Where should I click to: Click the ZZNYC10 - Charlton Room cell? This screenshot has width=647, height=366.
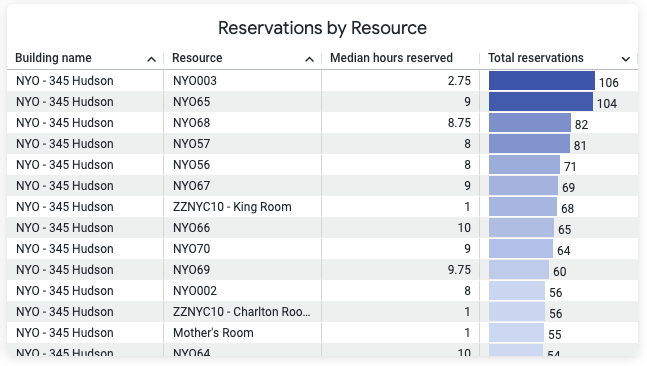pos(242,312)
